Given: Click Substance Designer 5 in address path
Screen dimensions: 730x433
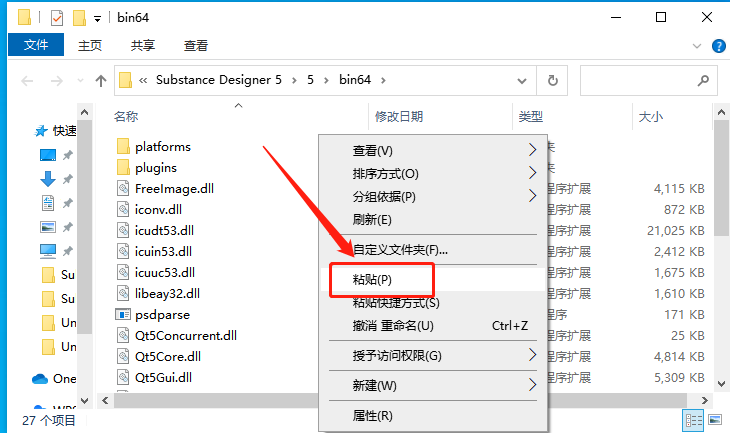Looking at the screenshot, I should (x=219, y=80).
